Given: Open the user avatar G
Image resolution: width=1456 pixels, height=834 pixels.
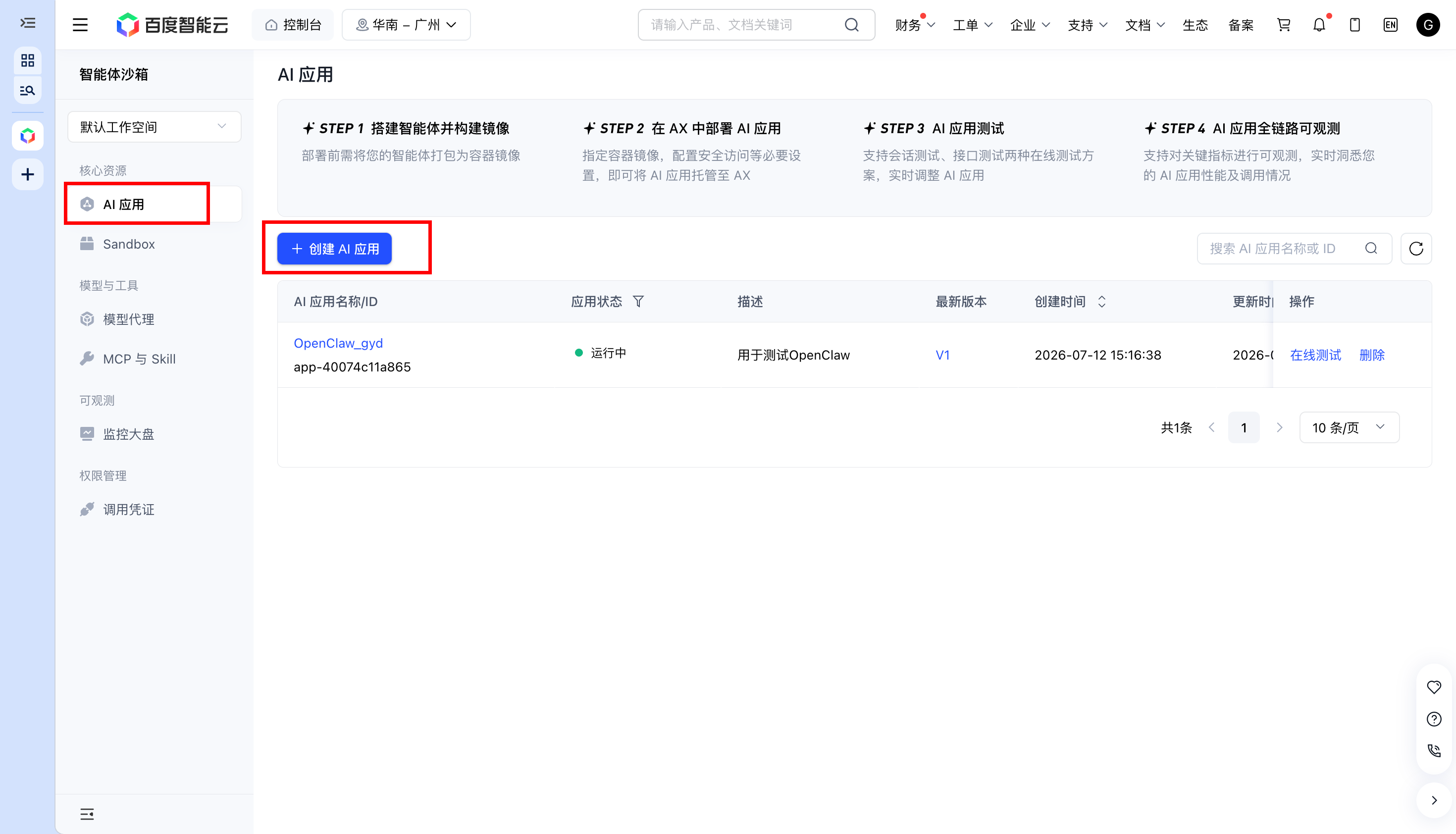Looking at the screenshot, I should 1428,25.
